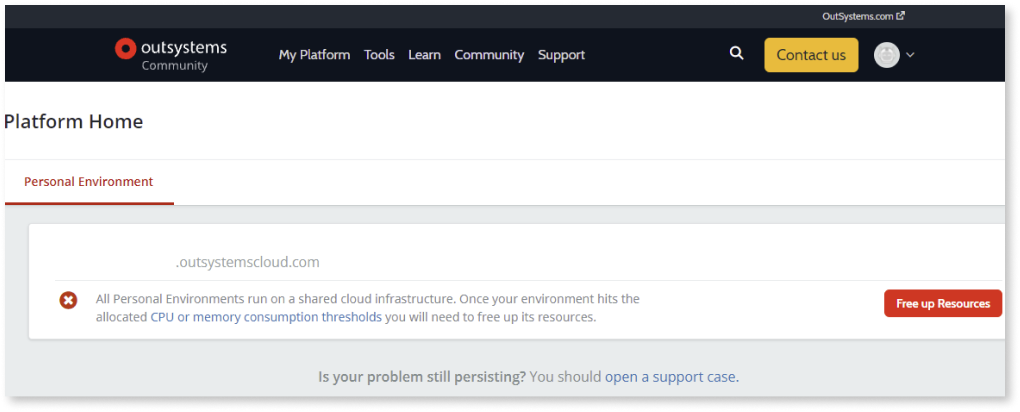Open the My Platform menu
This screenshot has width=1020, height=412.
click(314, 55)
